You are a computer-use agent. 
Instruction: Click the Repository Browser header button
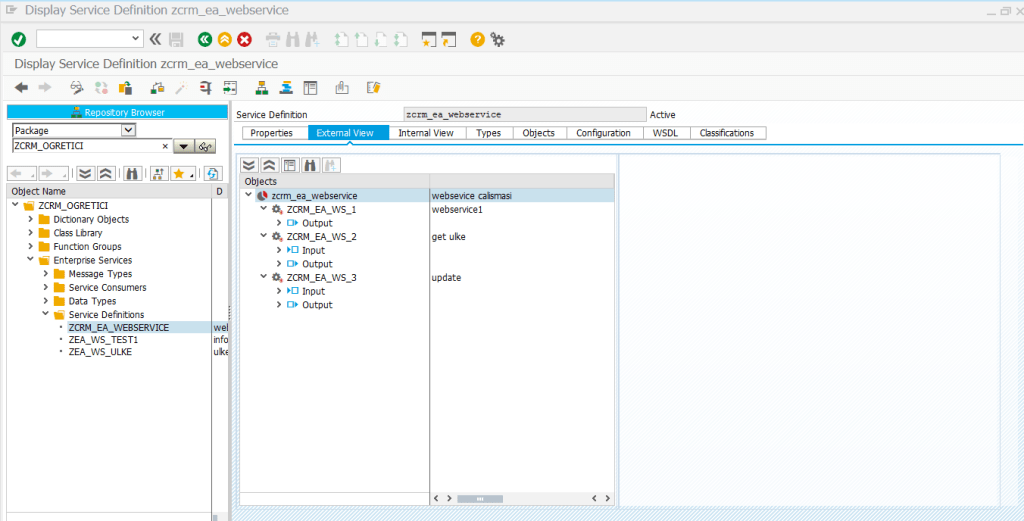pyautogui.click(x=118, y=112)
